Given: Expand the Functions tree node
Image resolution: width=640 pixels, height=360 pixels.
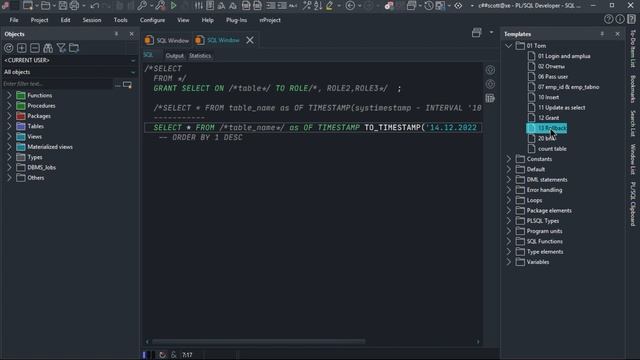Looking at the screenshot, I should click(9, 95).
